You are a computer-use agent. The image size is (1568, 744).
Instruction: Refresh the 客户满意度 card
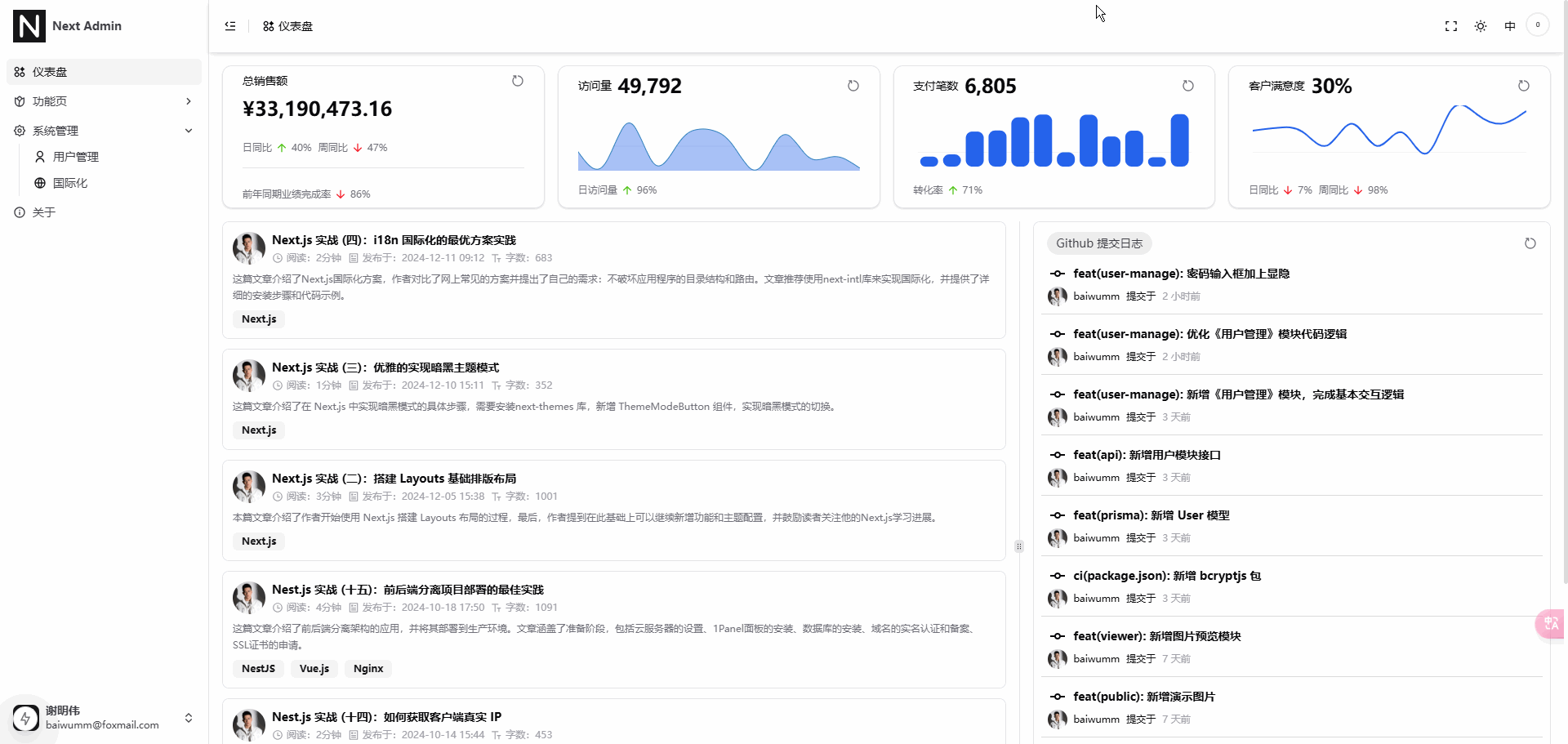click(x=1524, y=86)
